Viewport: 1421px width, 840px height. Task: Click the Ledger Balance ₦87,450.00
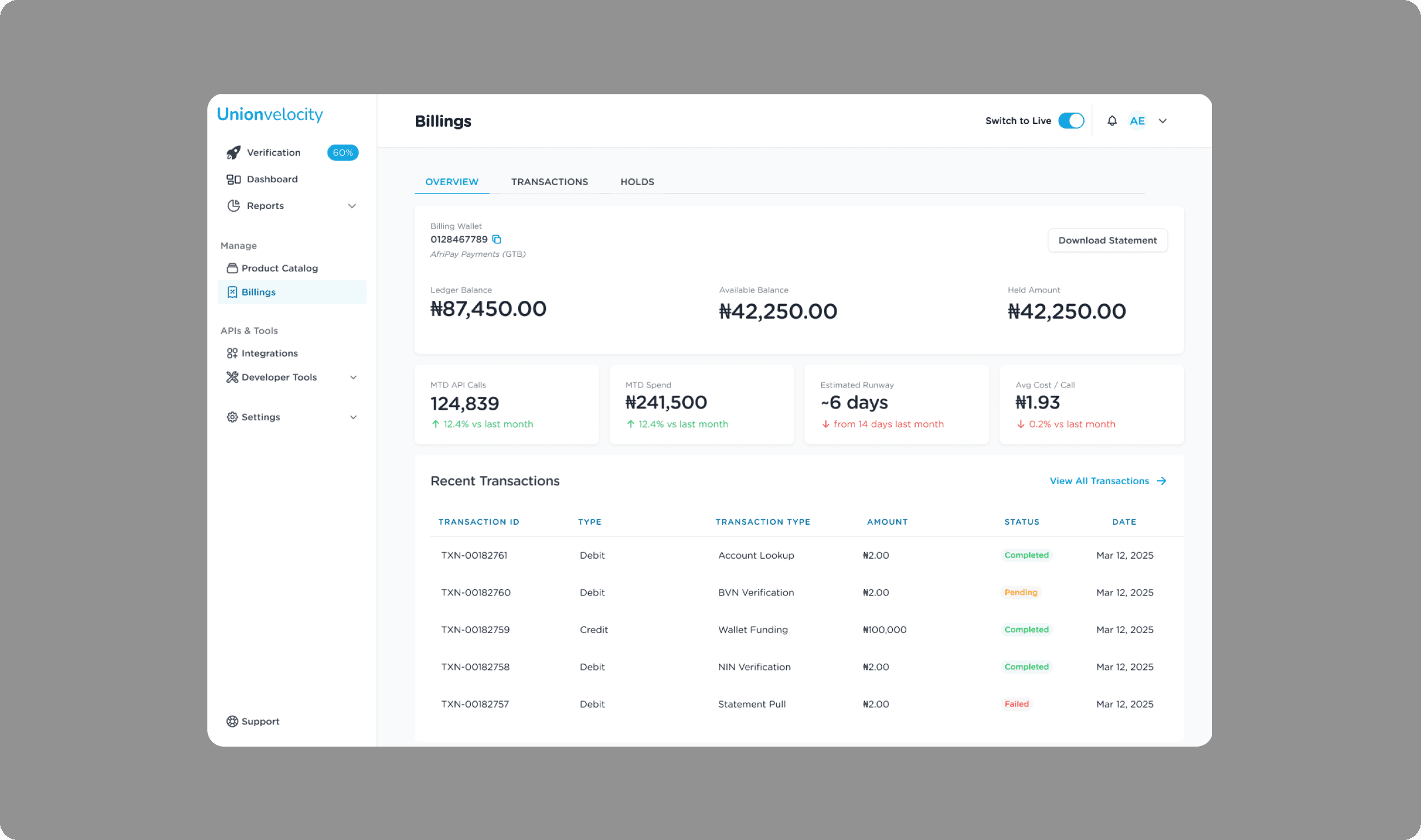[488, 309]
